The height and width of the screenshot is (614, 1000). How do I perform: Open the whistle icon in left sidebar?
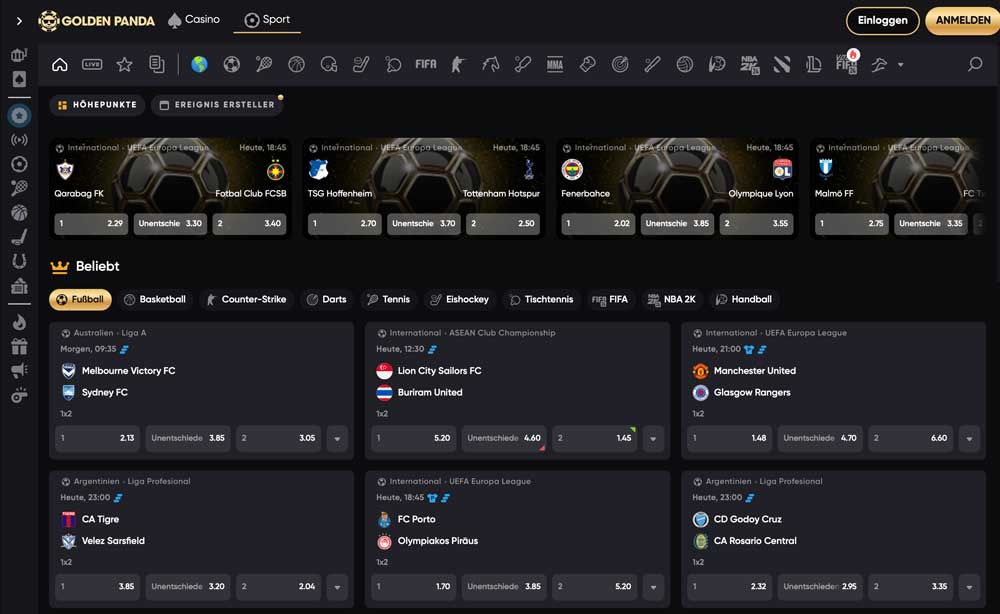pyautogui.click(x=19, y=395)
